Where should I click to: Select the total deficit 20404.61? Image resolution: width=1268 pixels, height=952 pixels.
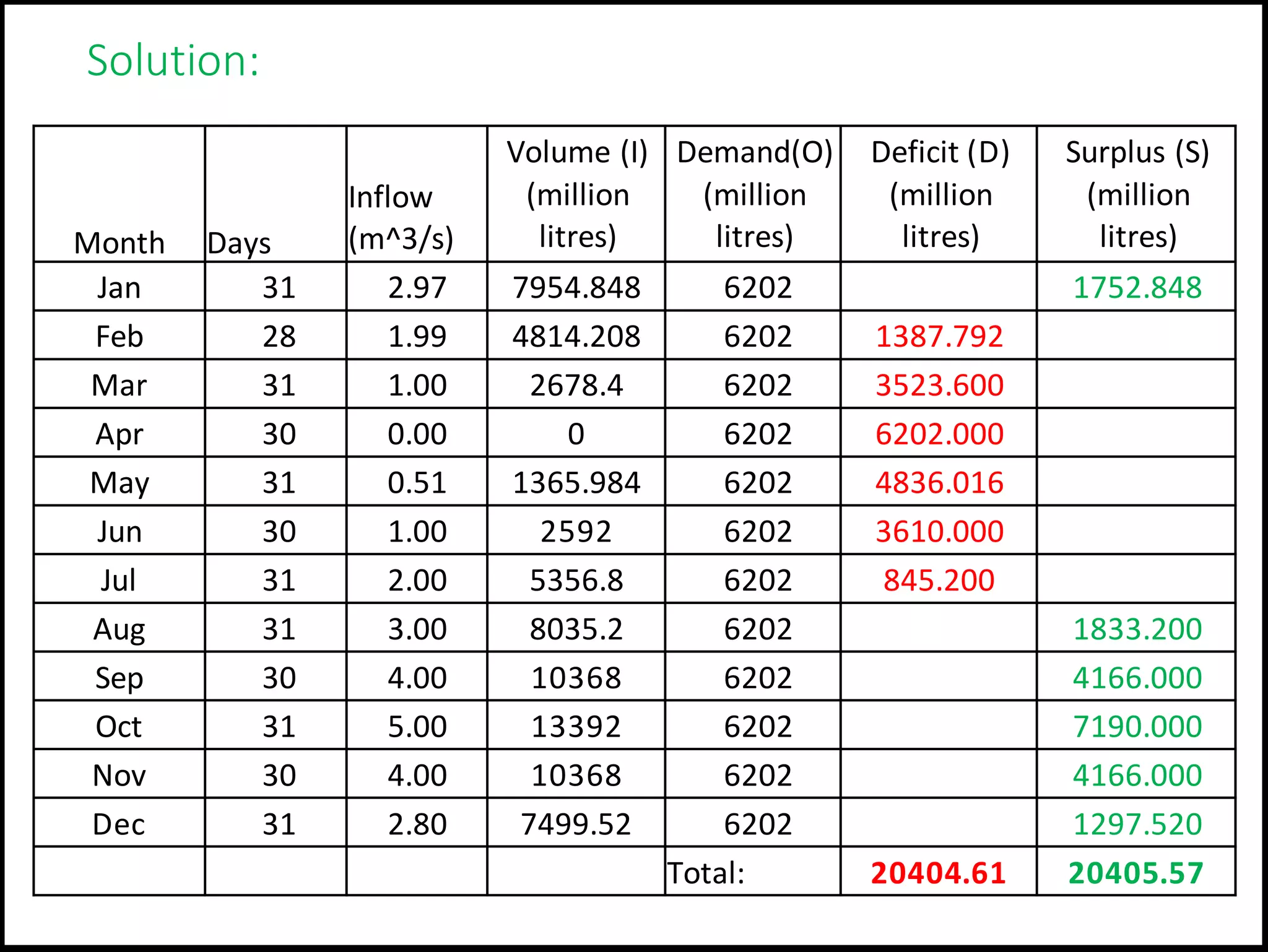[x=938, y=873]
